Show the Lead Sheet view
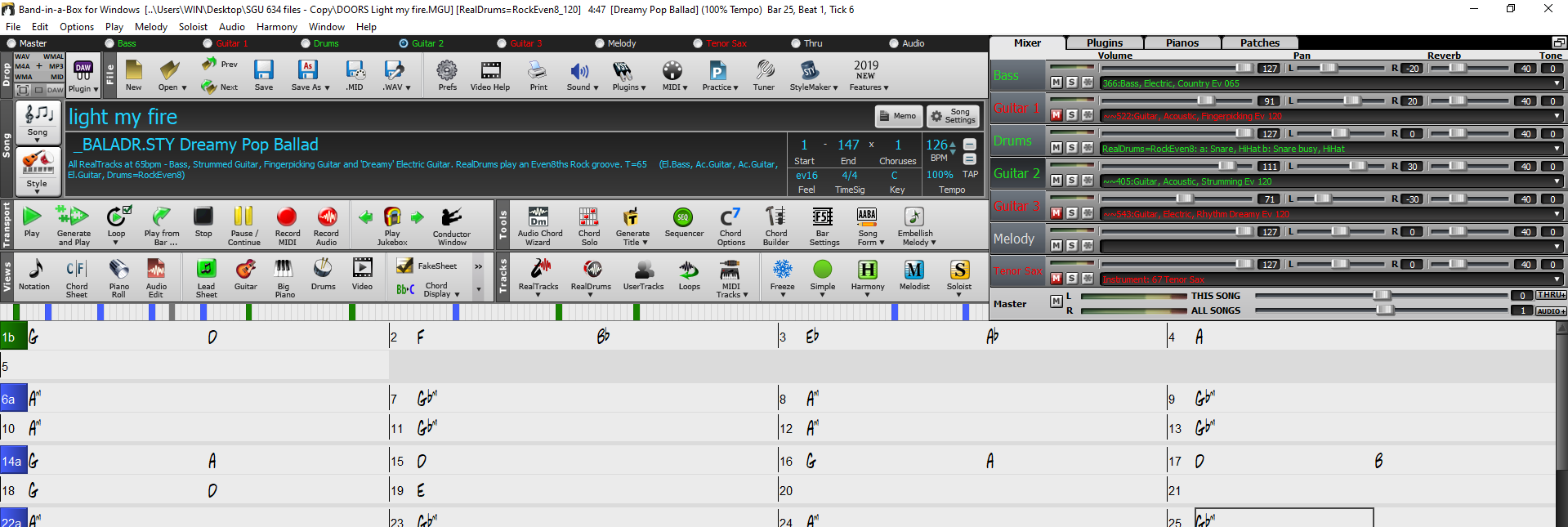Viewport: 1568px width, 527px height. (x=206, y=277)
